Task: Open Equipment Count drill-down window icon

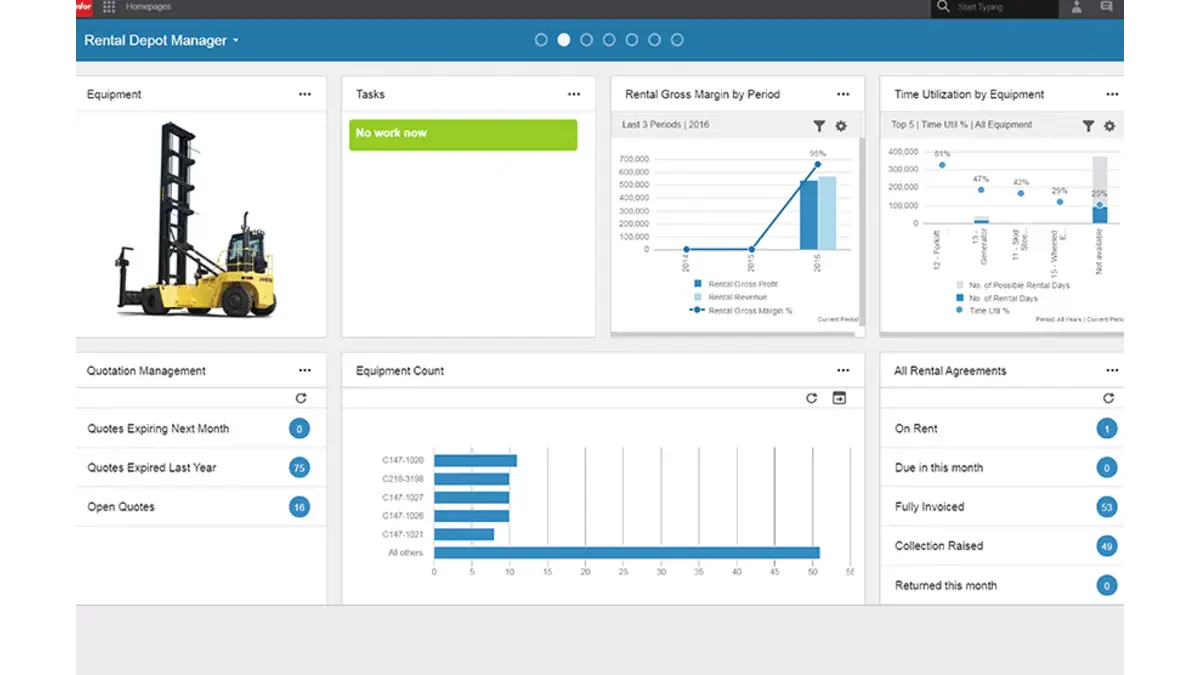Action: [840, 398]
